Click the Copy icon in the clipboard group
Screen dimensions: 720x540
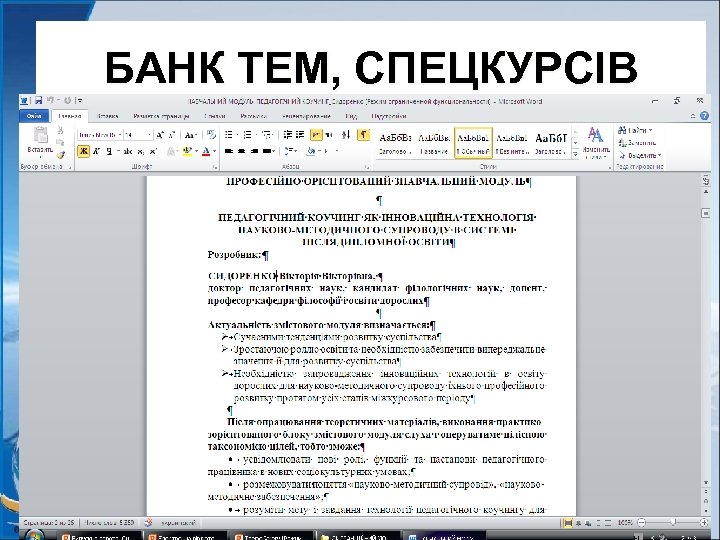pos(60,142)
